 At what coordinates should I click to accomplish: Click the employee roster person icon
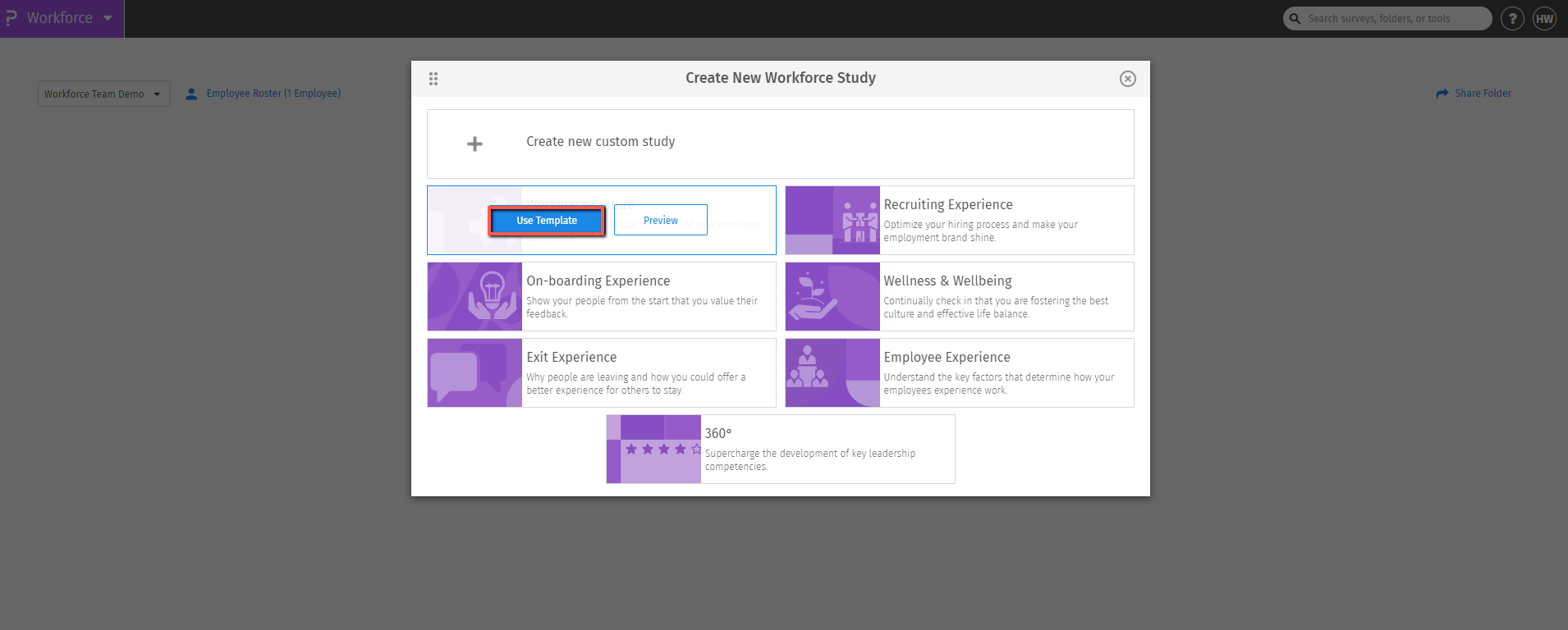click(x=191, y=94)
